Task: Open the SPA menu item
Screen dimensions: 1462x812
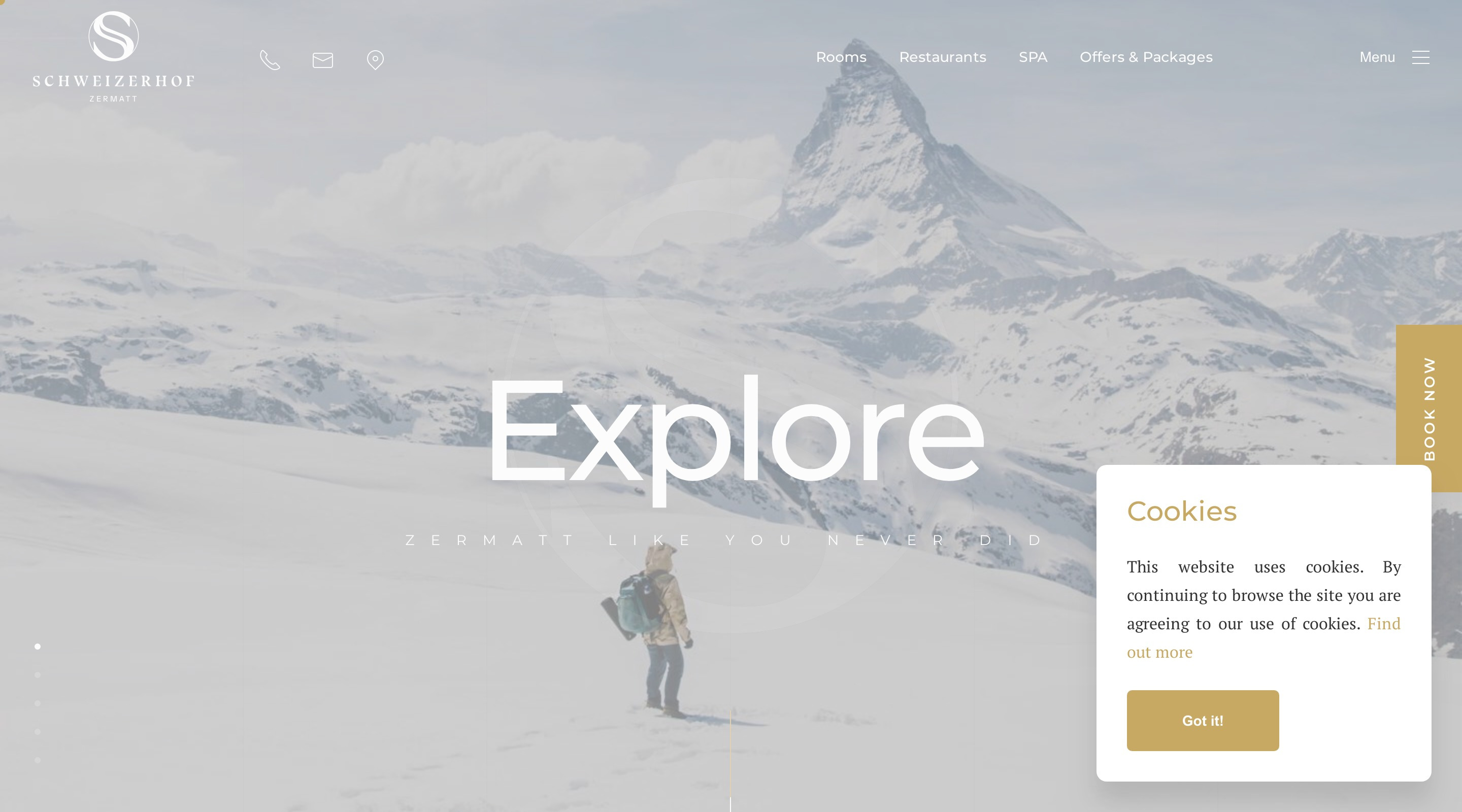Action: click(x=1033, y=57)
